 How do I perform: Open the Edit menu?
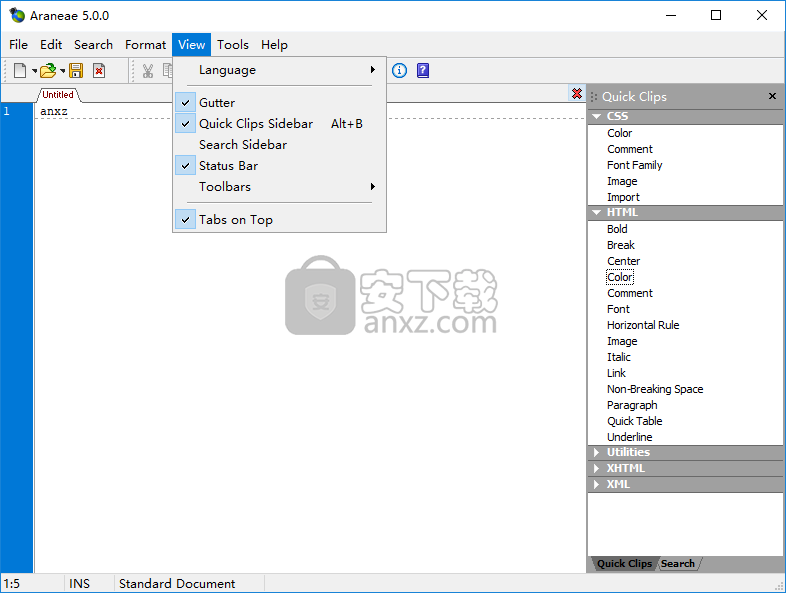click(51, 45)
